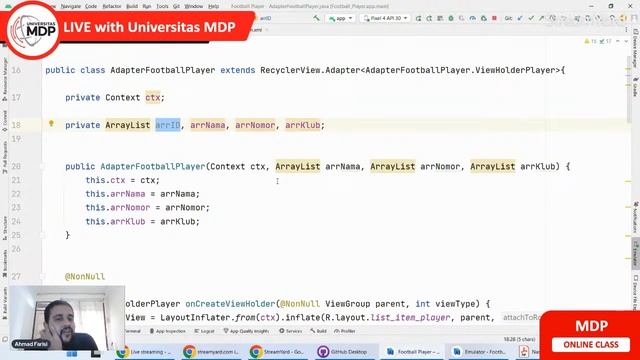
Task: Click the yellow lightbulb intention icon on line 18
Action: click(x=51, y=123)
